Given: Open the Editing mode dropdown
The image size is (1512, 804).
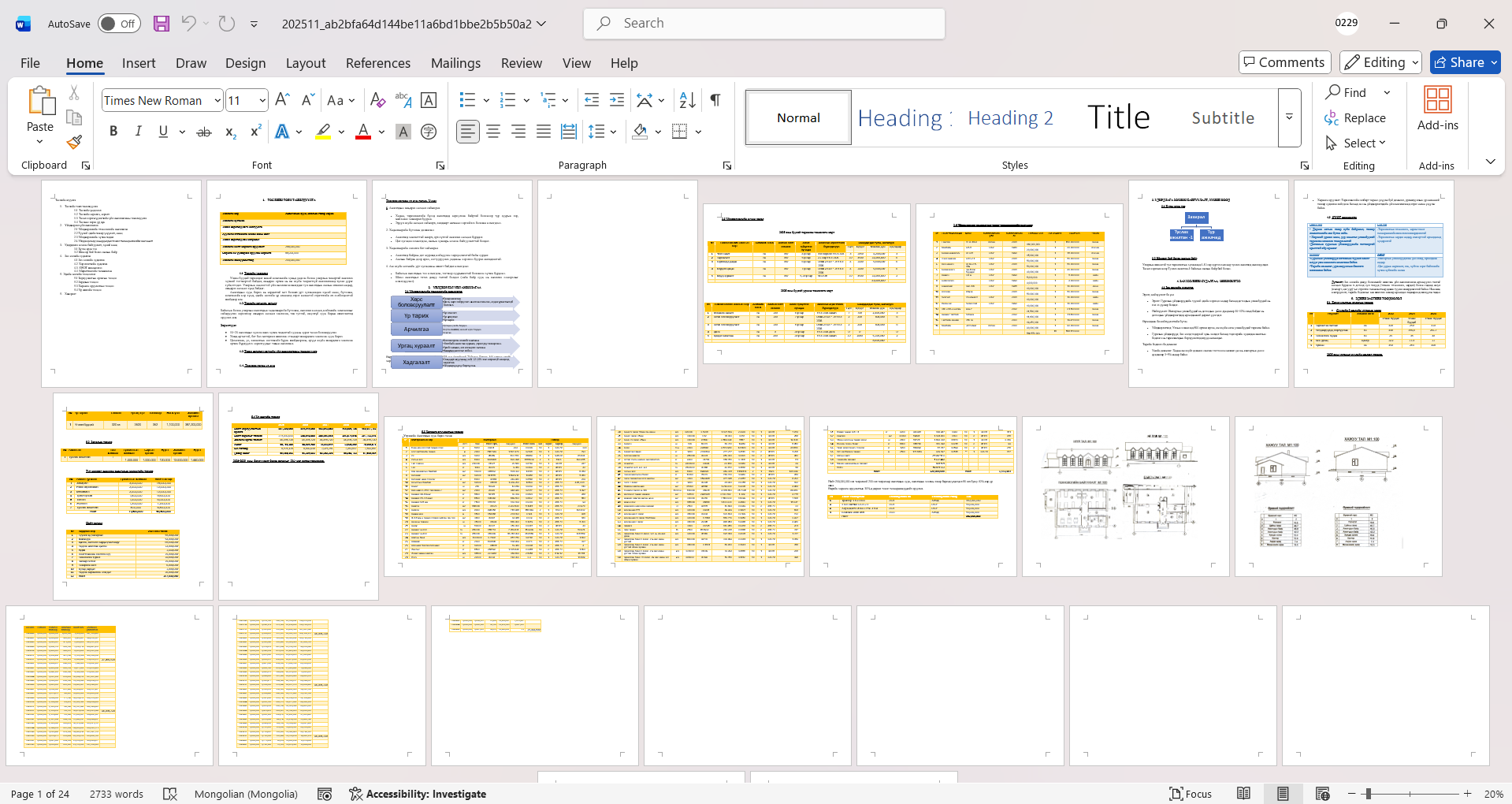Looking at the screenshot, I should [1381, 62].
